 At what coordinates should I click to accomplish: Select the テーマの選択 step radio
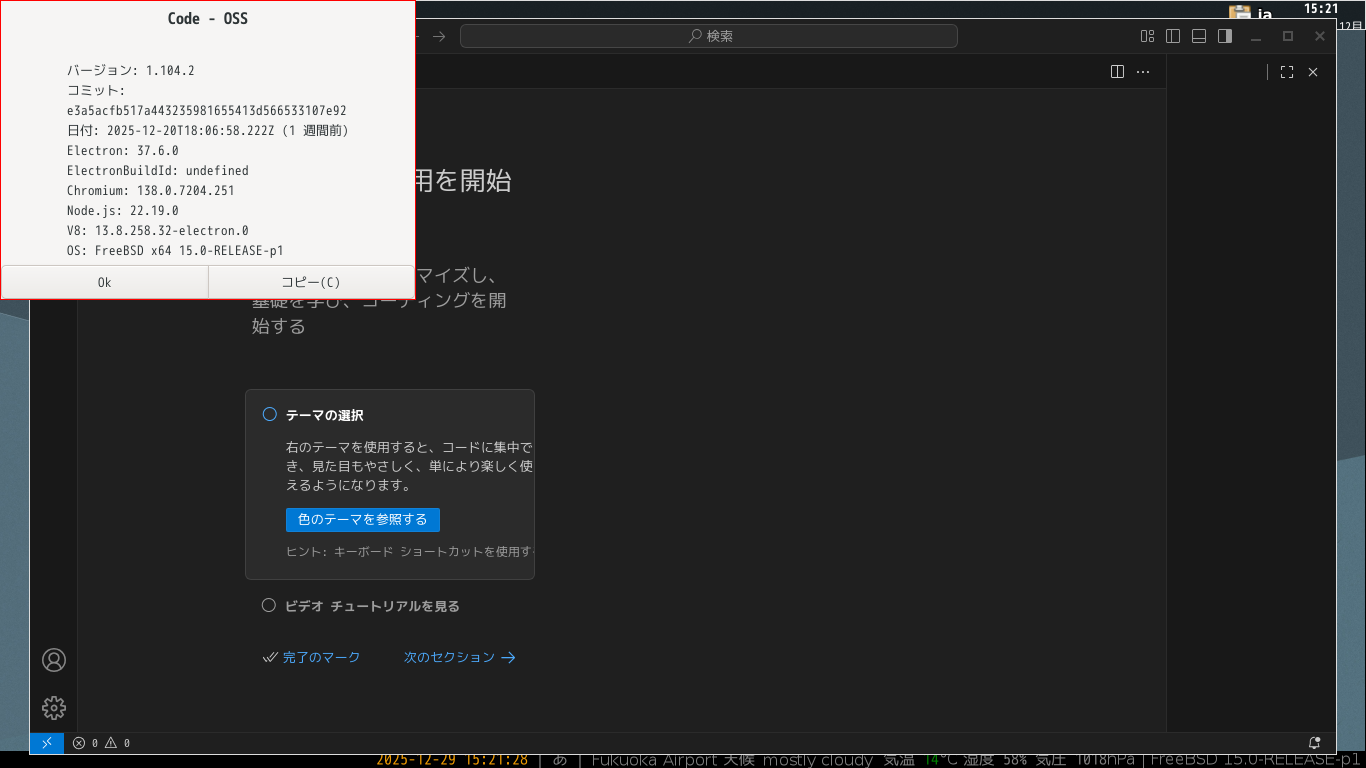point(269,414)
